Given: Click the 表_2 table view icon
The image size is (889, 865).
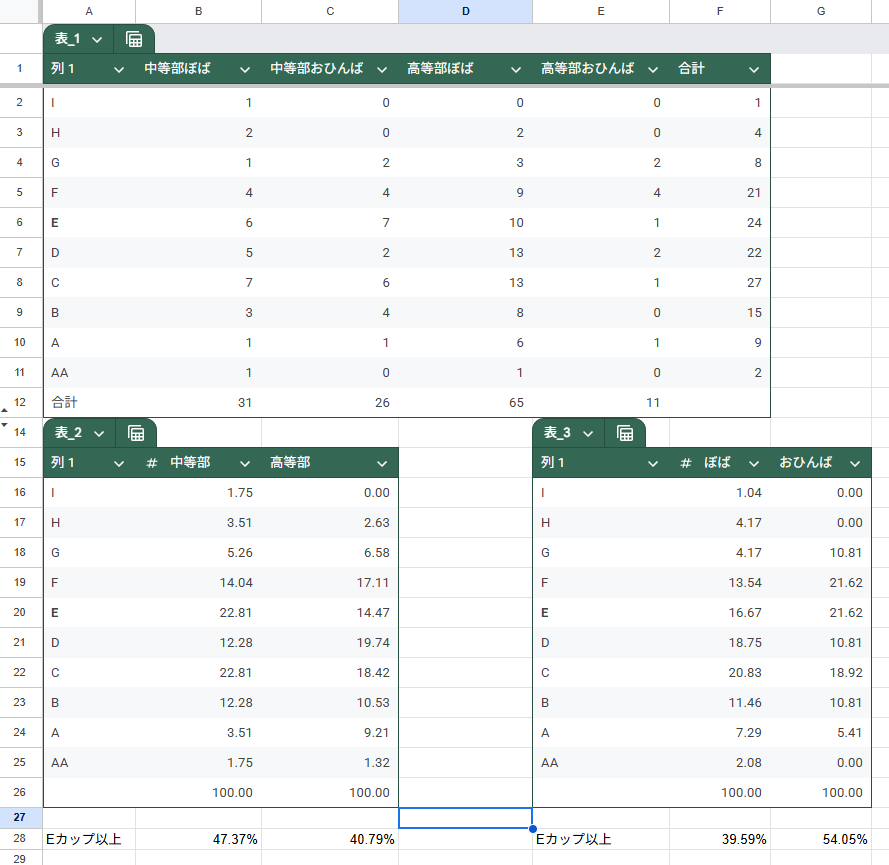Looking at the screenshot, I should click(137, 433).
